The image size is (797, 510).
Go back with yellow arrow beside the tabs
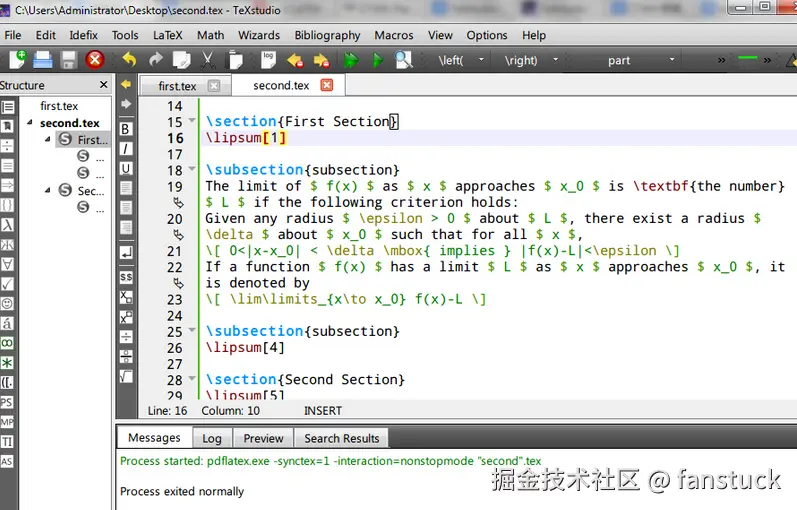(x=126, y=84)
